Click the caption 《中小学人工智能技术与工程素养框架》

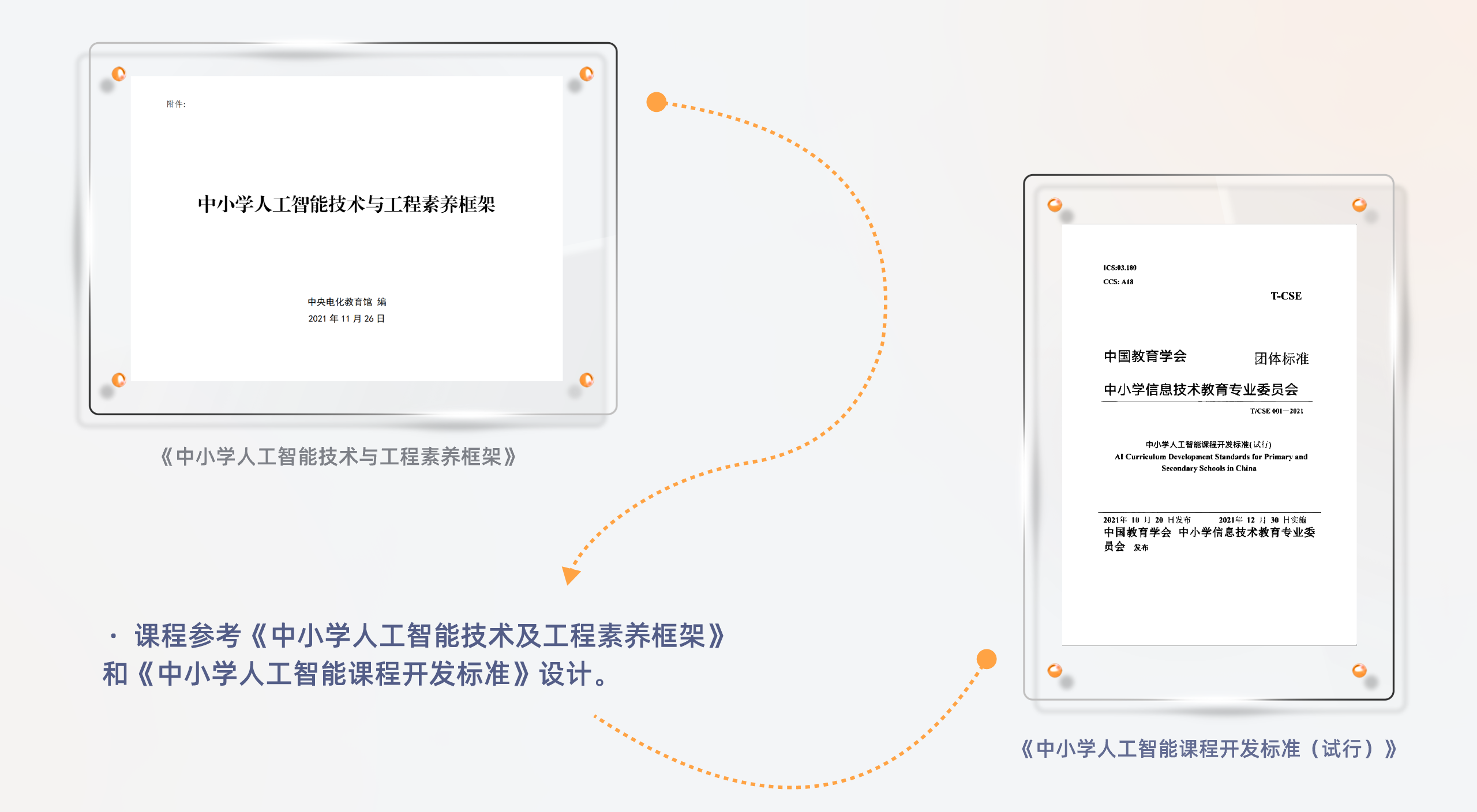338,457
